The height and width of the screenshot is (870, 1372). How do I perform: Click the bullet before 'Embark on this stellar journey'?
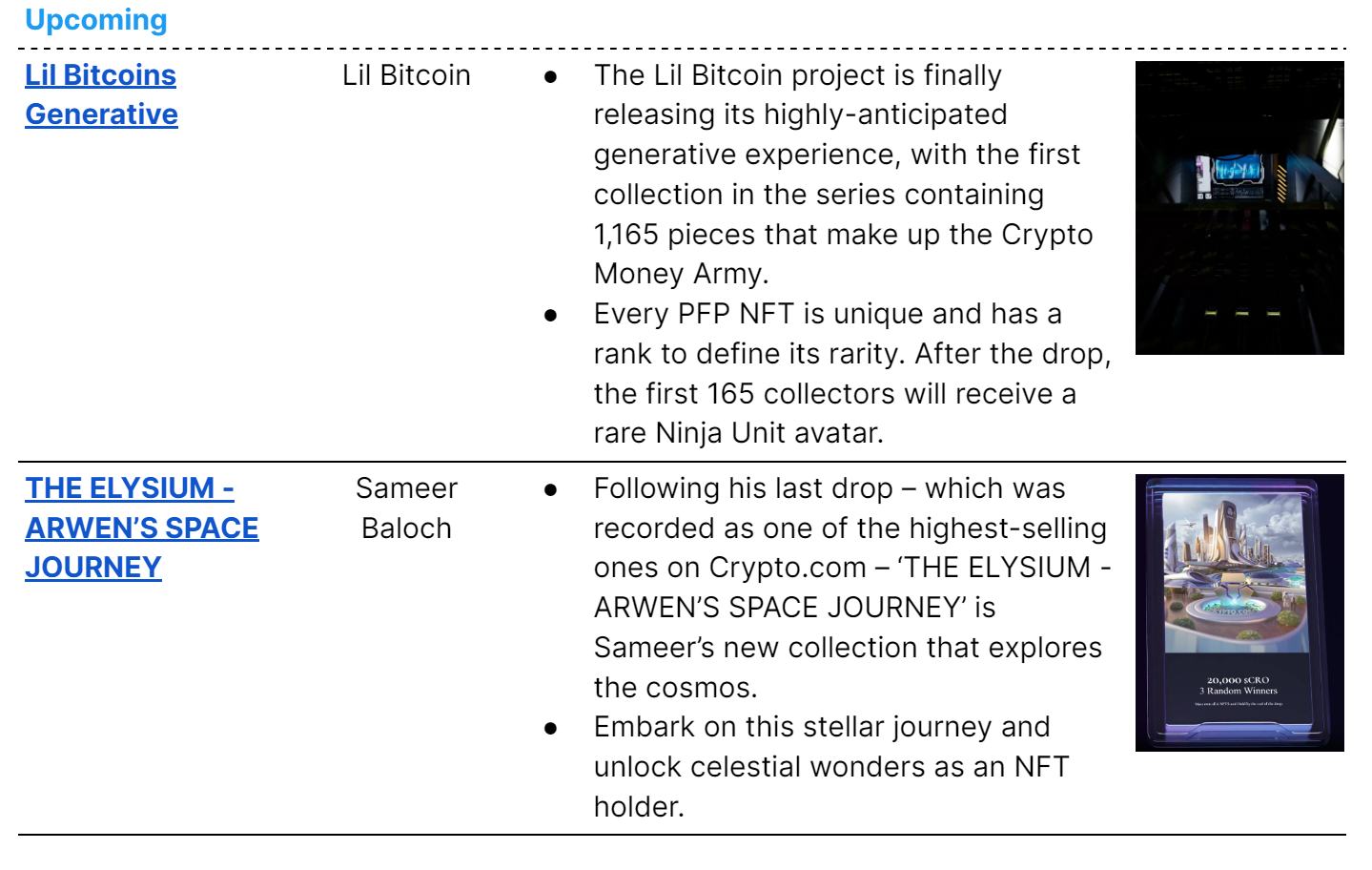coord(550,728)
